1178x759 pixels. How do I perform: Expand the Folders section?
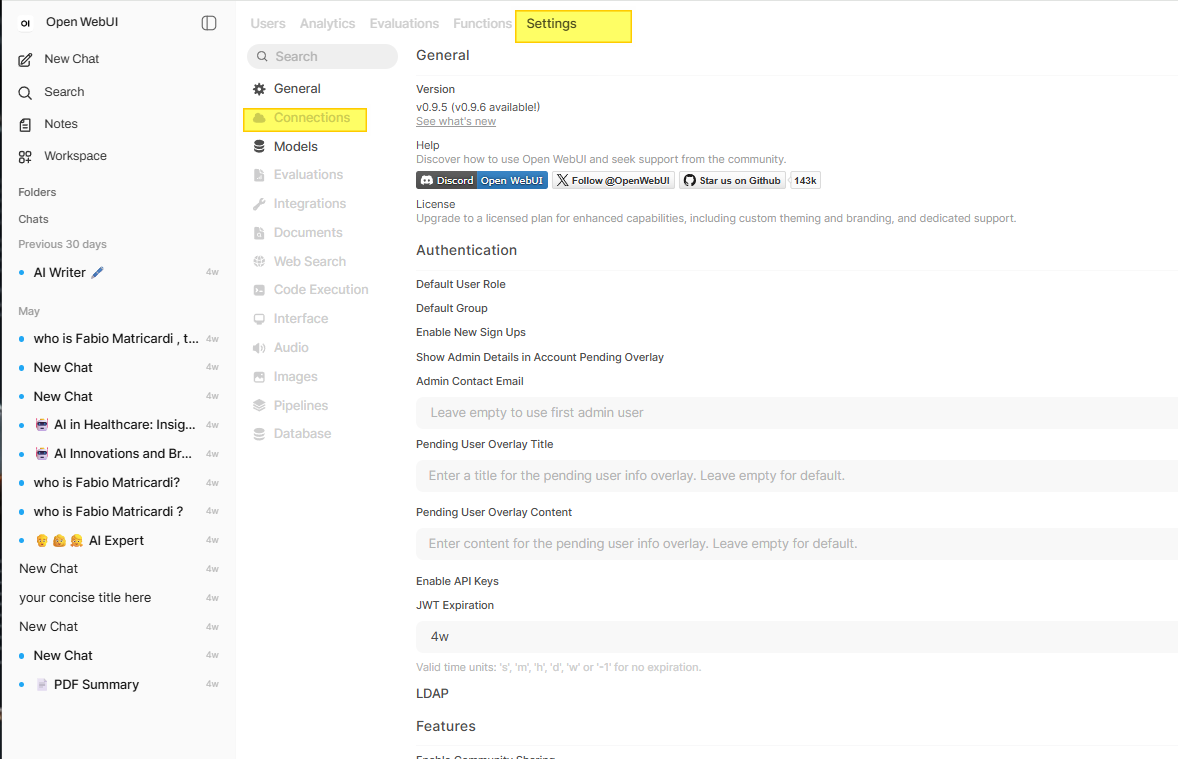tap(38, 192)
